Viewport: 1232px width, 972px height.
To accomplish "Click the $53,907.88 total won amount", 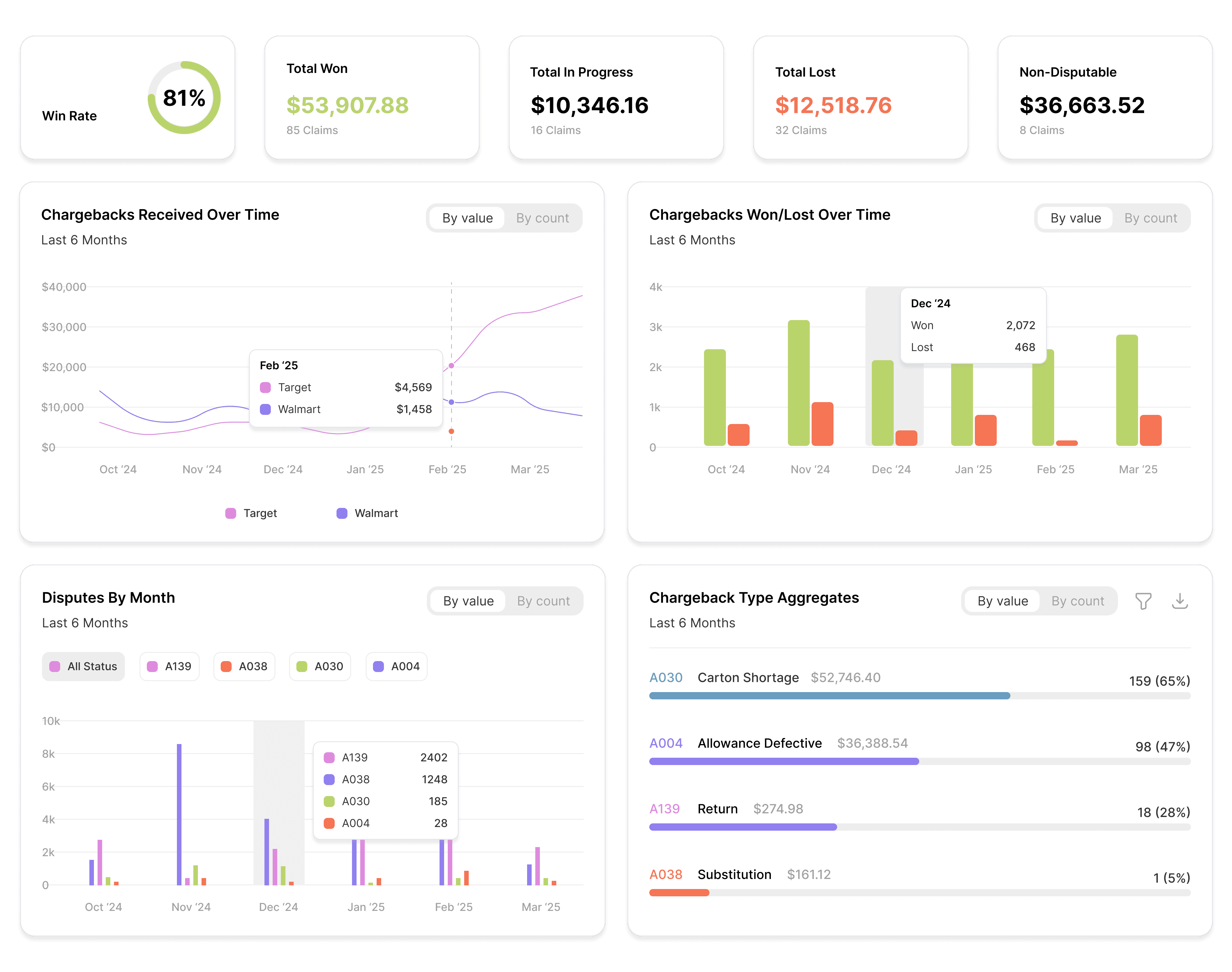I will pos(347,105).
